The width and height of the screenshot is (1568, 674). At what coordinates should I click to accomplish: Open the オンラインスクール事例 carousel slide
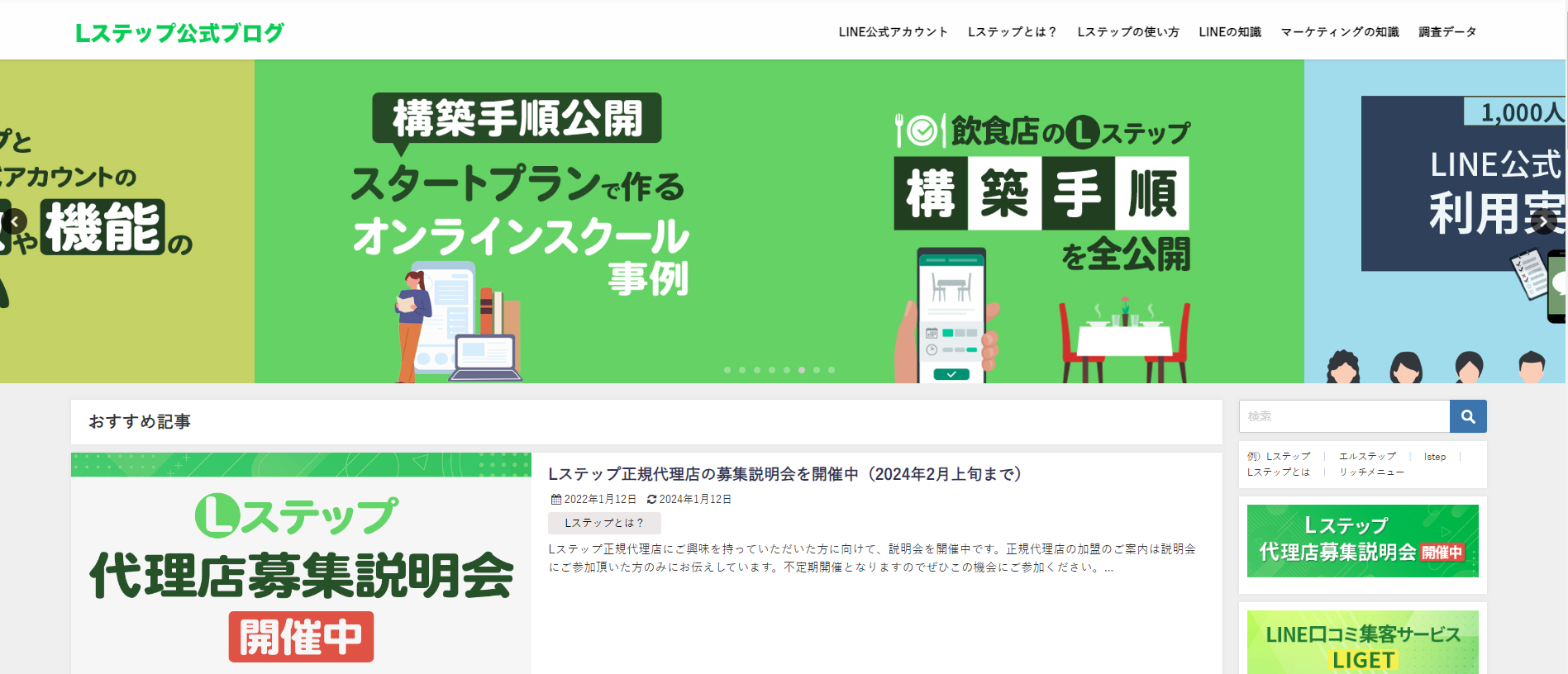tap(519, 221)
